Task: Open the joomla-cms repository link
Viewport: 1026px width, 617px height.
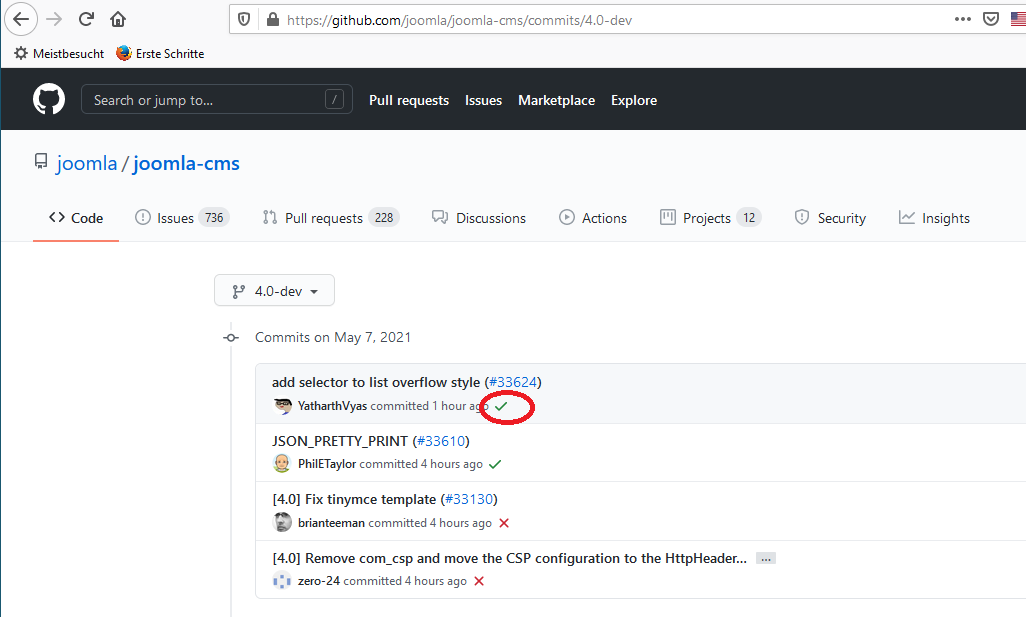Action: [186, 163]
